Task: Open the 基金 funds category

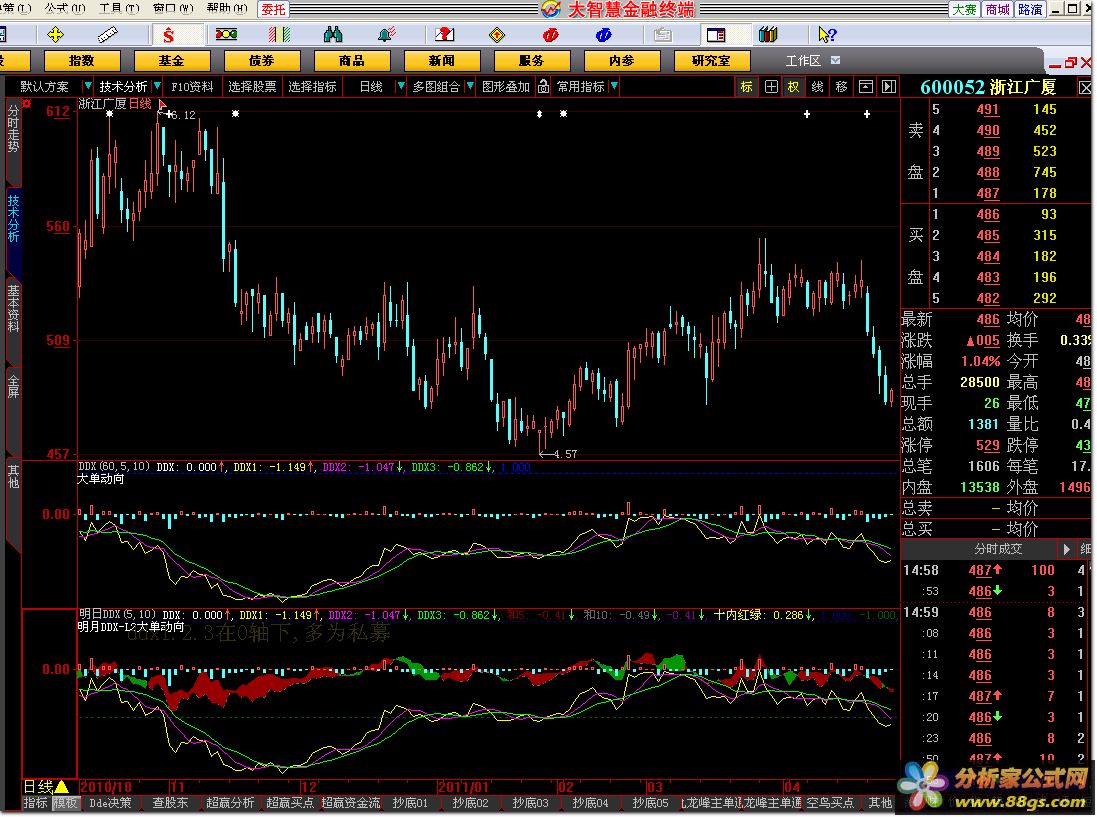Action: [171, 61]
